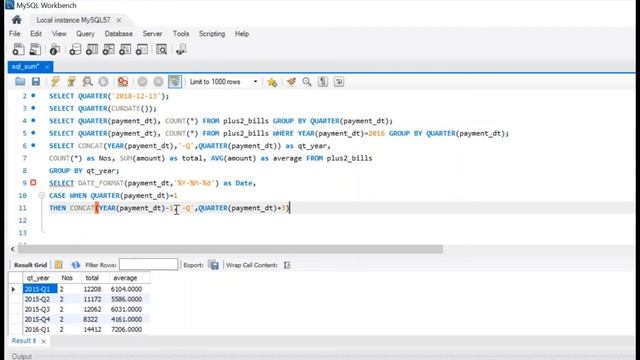Toggle result grid form view icon
This screenshot has width=640, height=360.
(59, 265)
